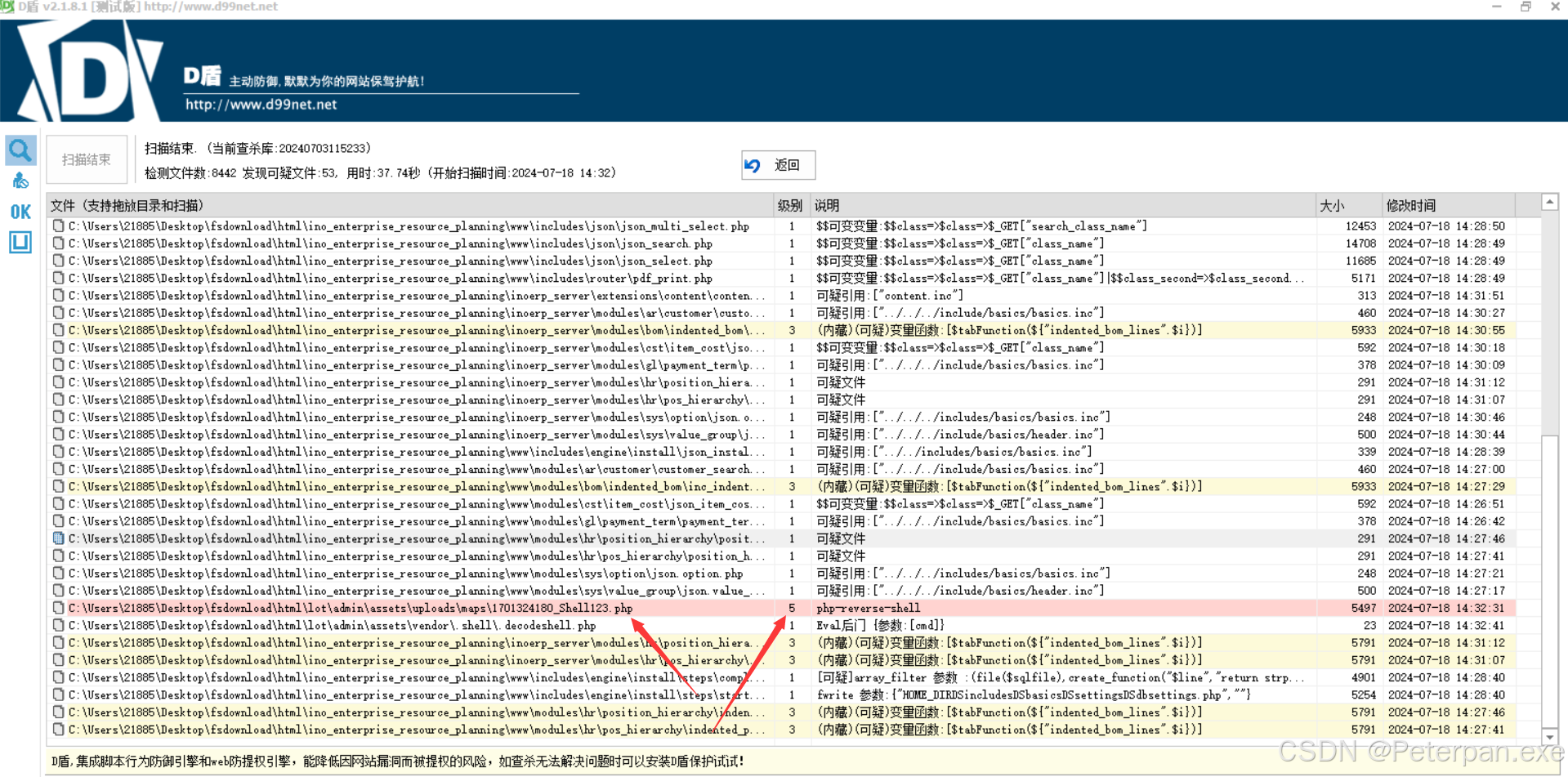
Task: Sort by the 大小 column header
Action: pyautogui.click(x=1348, y=205)
